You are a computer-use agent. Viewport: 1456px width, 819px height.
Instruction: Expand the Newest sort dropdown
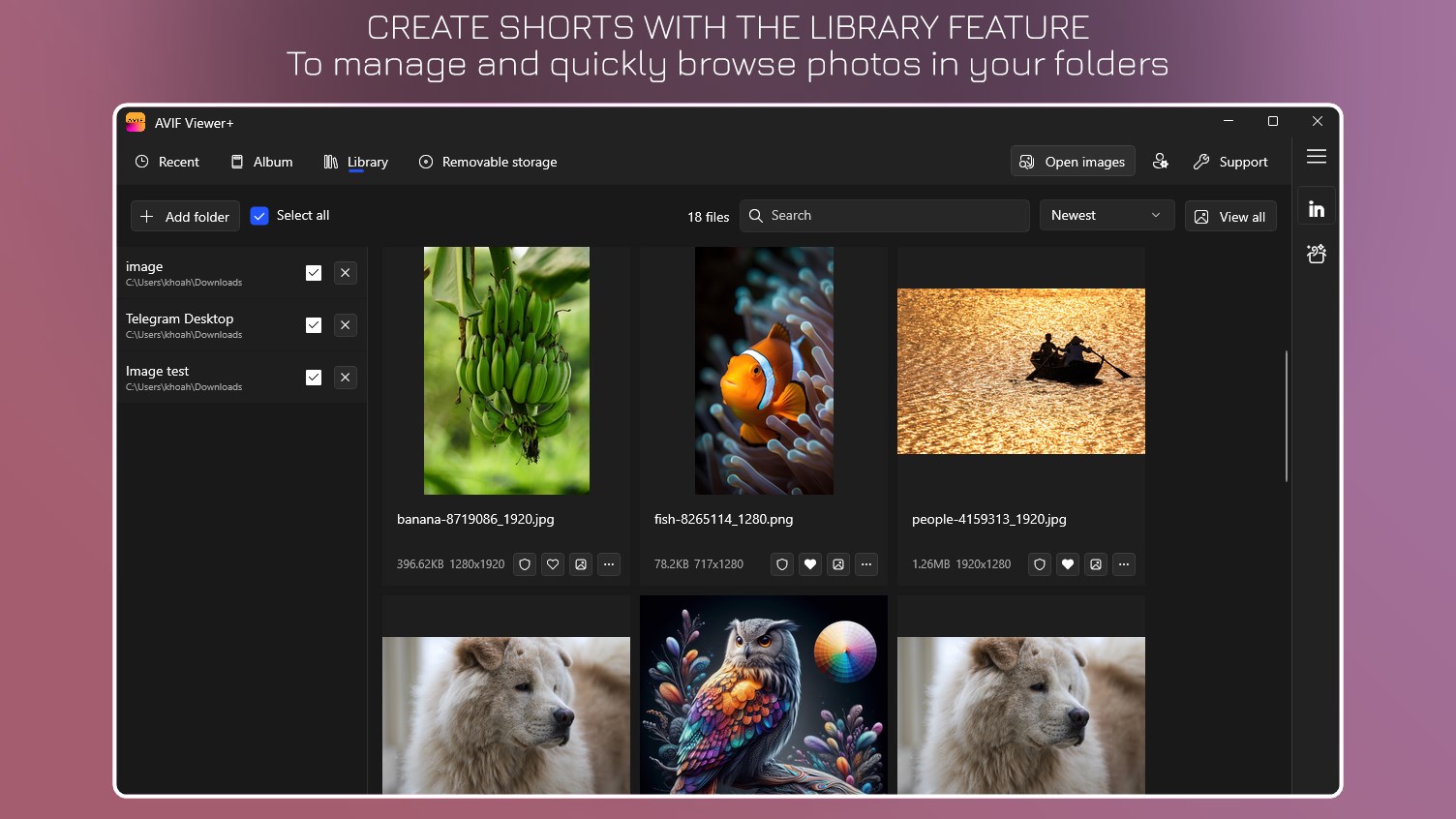click(1107, 215)
